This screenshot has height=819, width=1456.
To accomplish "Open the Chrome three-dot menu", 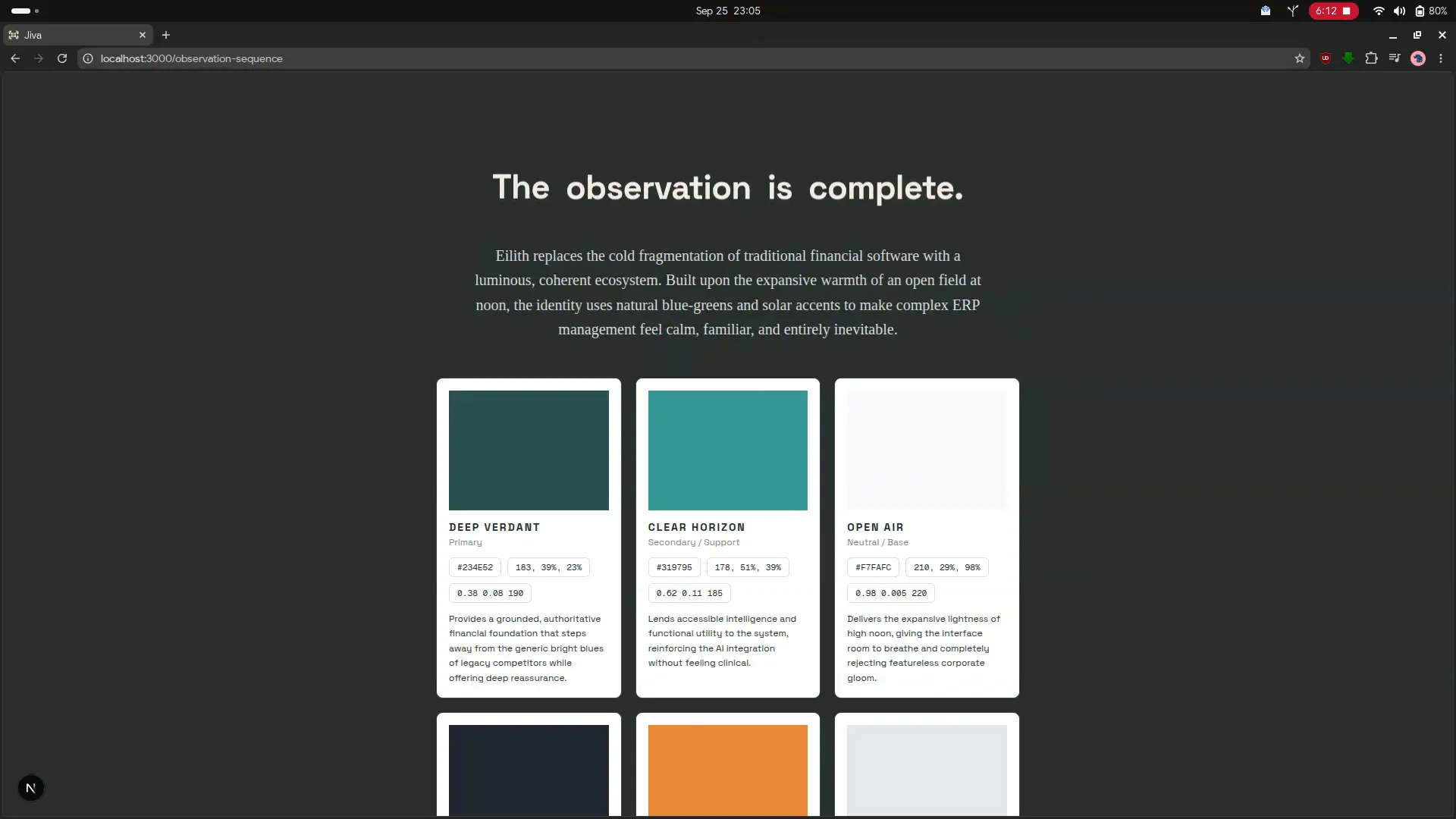I will click(x=1441, y=58).
